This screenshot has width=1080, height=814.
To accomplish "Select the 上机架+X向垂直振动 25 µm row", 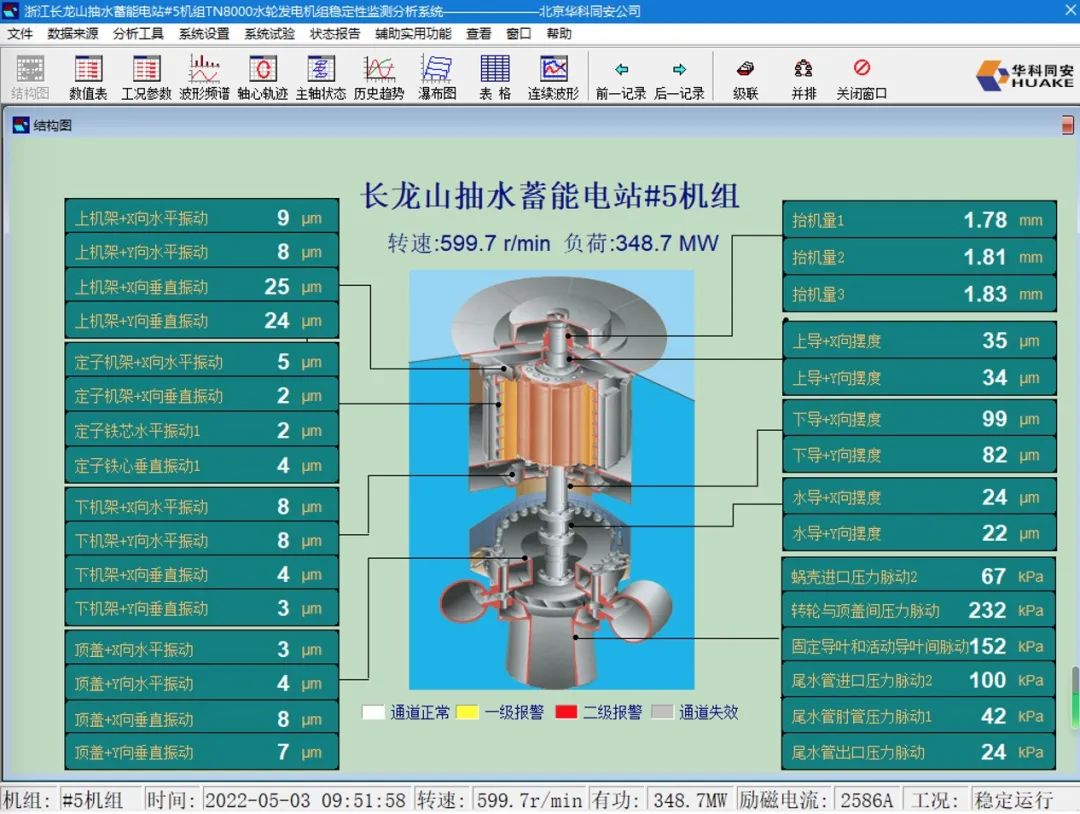I will [202, 286].
